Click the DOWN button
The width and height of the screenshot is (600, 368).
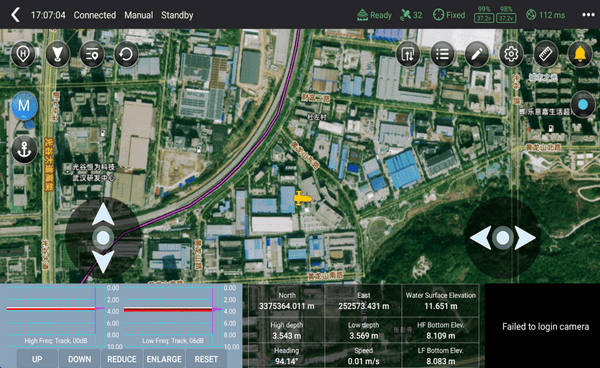click(80, 359)
